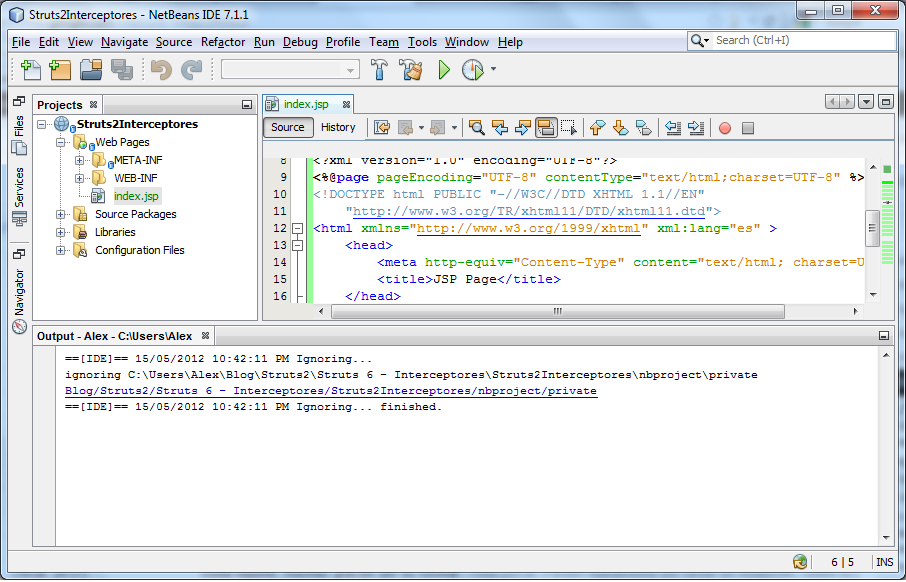Collapse the code fold at line 12
The height and width of the screenshot is (582, 906).
296,228
